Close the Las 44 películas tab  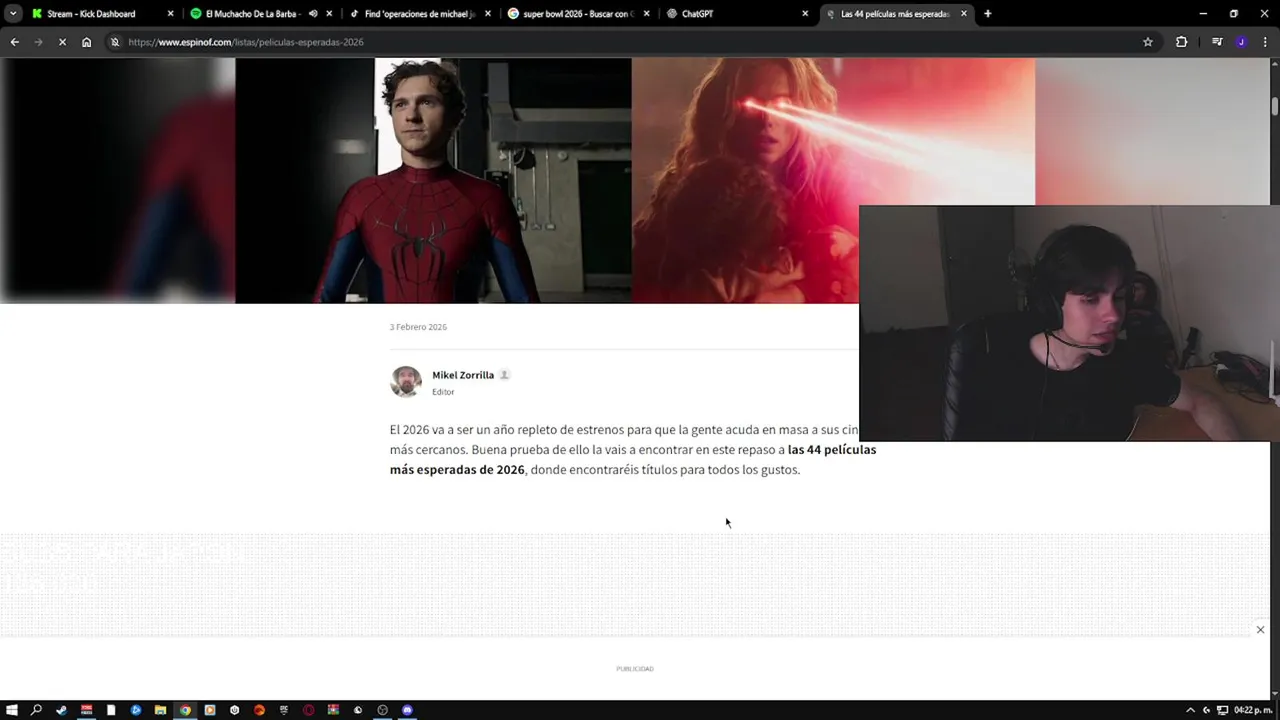(x=964, y=14)
